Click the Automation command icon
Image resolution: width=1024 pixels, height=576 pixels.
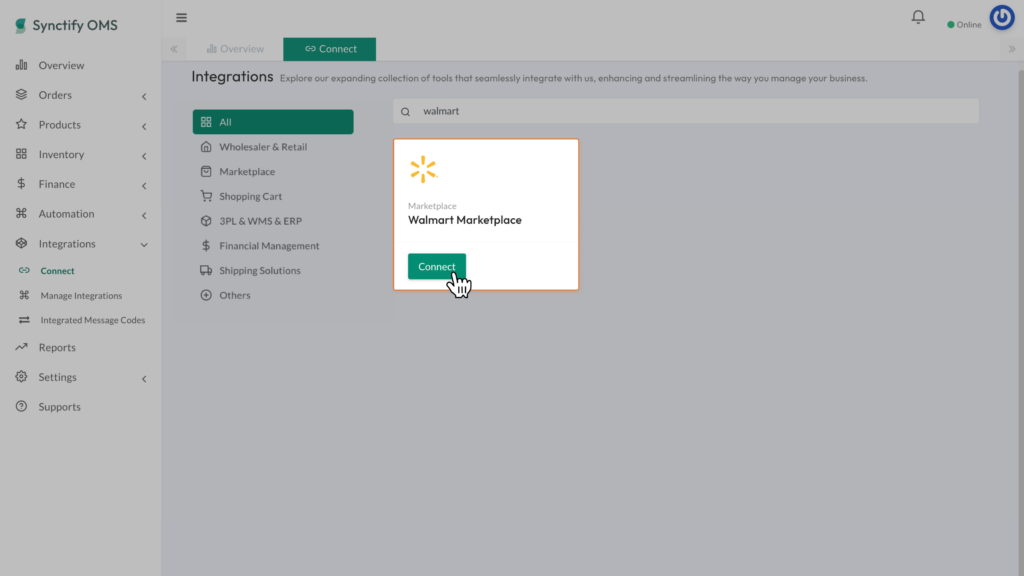click(22, 214)
